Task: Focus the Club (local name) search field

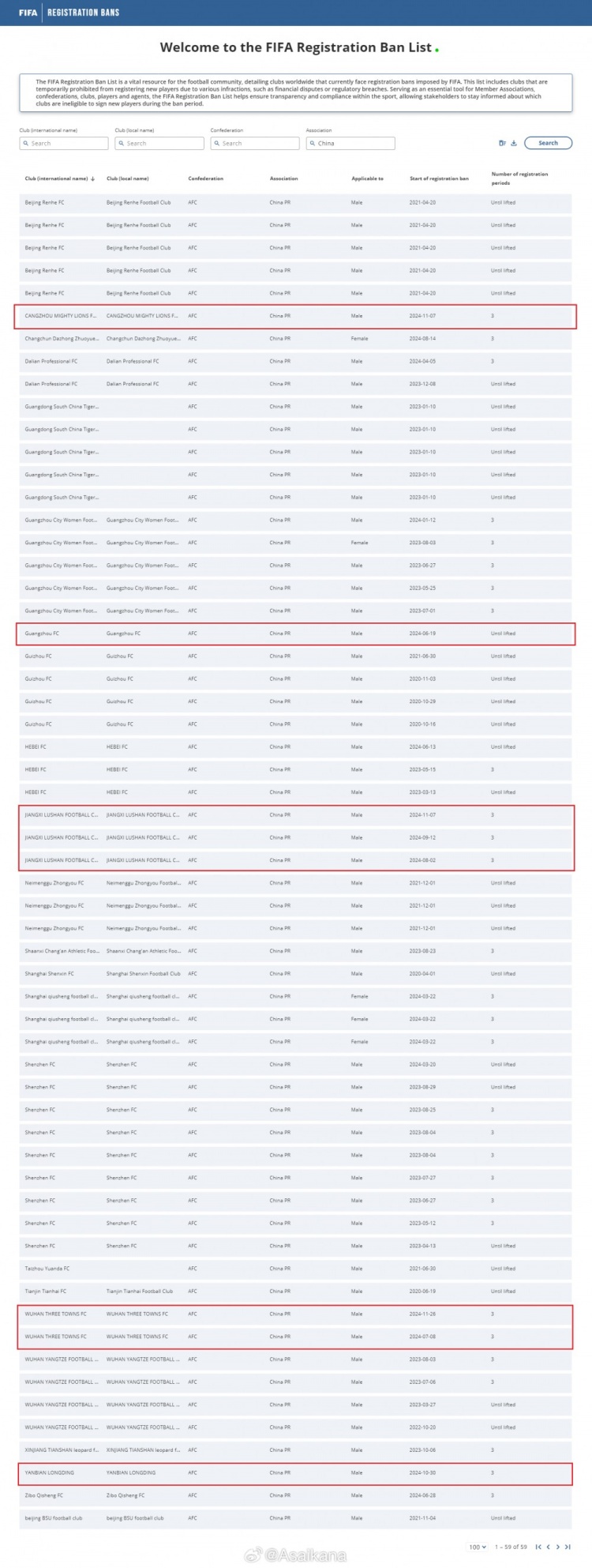Action: [x=159, y=144]
